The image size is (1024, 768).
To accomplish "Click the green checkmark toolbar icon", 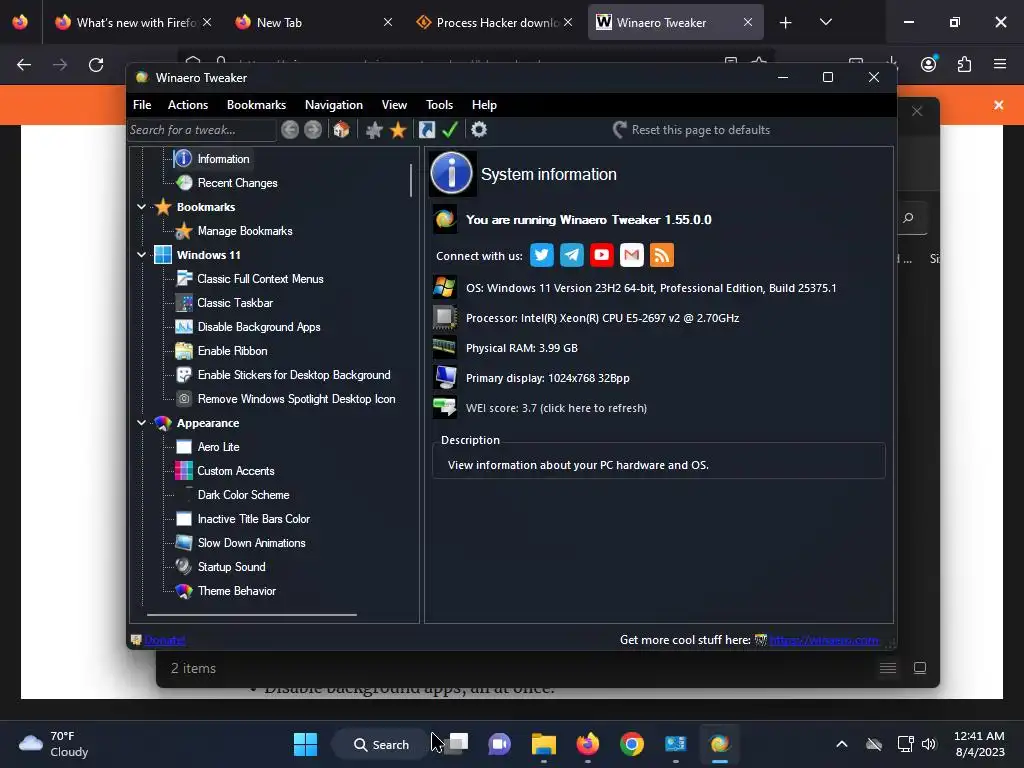I will coord(450,130).
